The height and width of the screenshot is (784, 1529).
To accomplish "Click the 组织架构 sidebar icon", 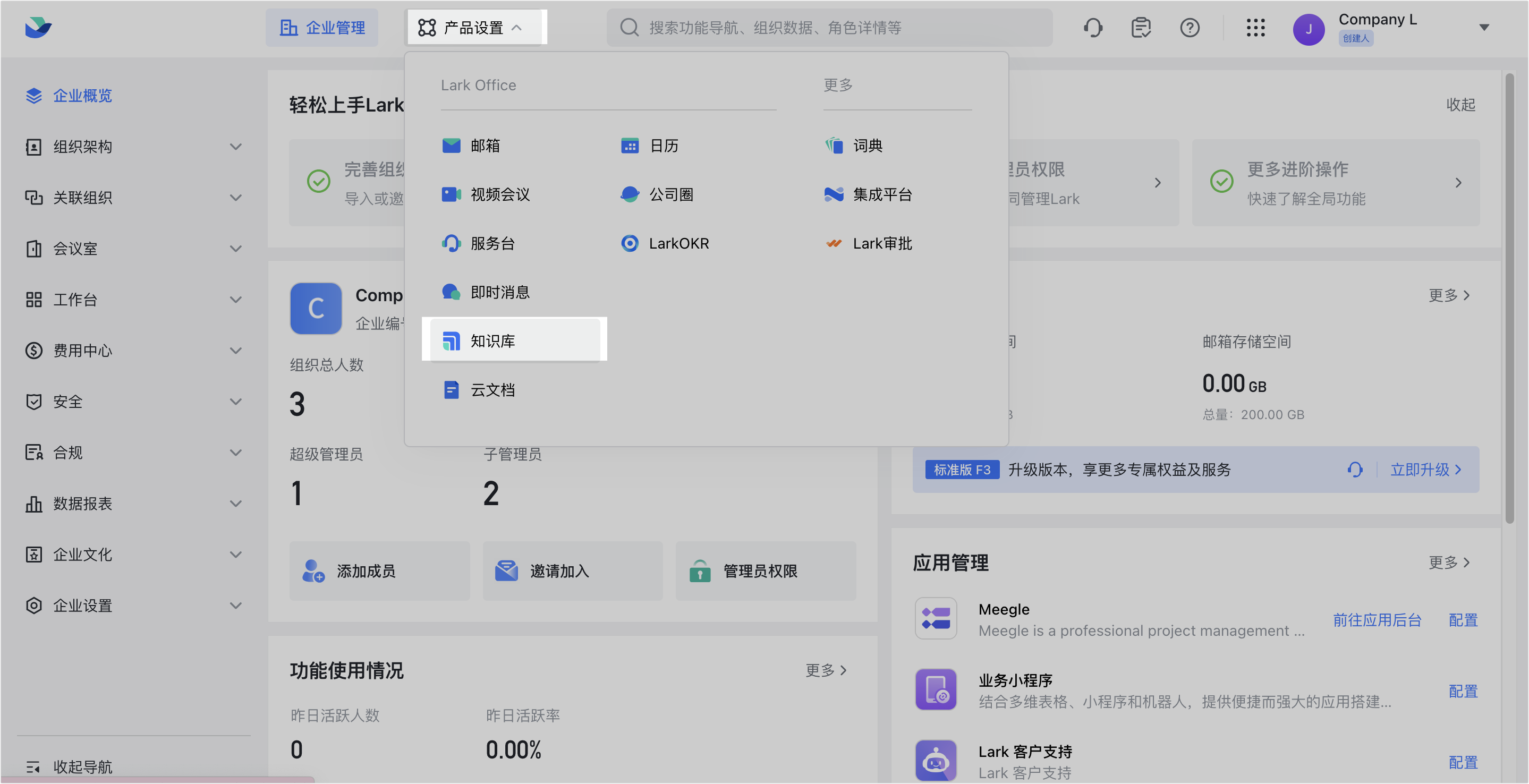I will click(x=34, y=147).
